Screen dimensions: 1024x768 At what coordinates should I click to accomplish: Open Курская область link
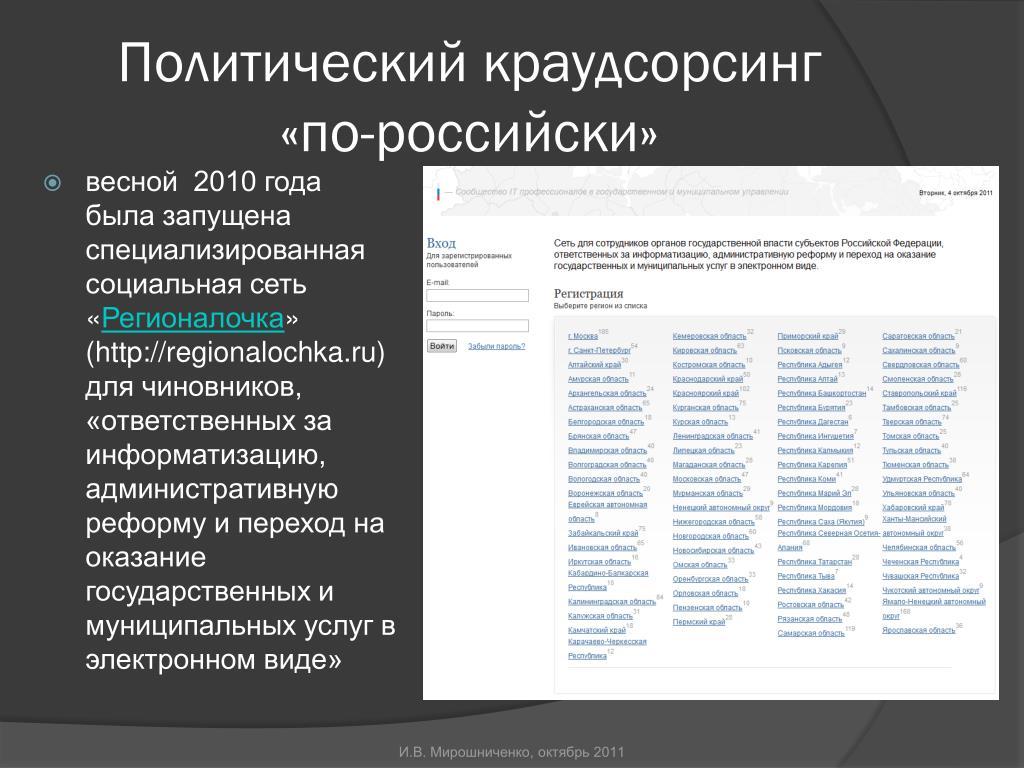click(x=699, y=423)
